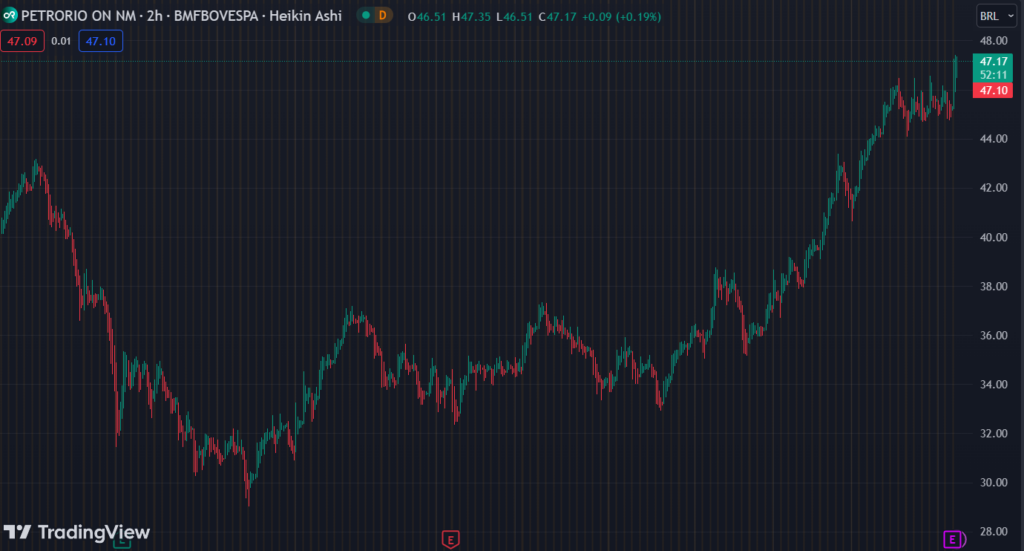This screenshot has width=1024, height=551.
Task: Click the 44.00 price axis label
Action: [x=993, y=138]
